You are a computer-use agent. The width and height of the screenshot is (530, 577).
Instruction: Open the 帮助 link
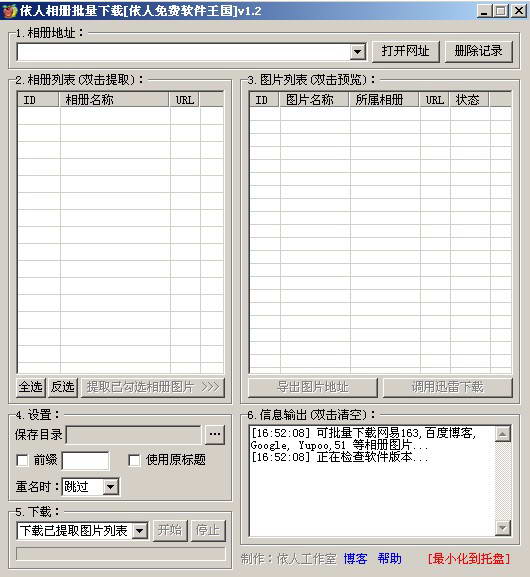(x=389, y=559)
